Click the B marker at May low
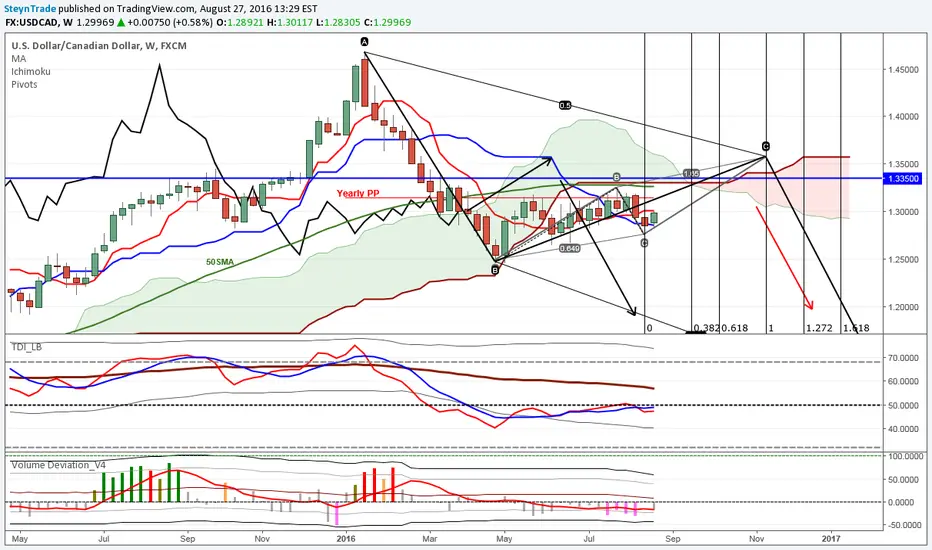Screen dimensions: 932x550 point(495,270)
